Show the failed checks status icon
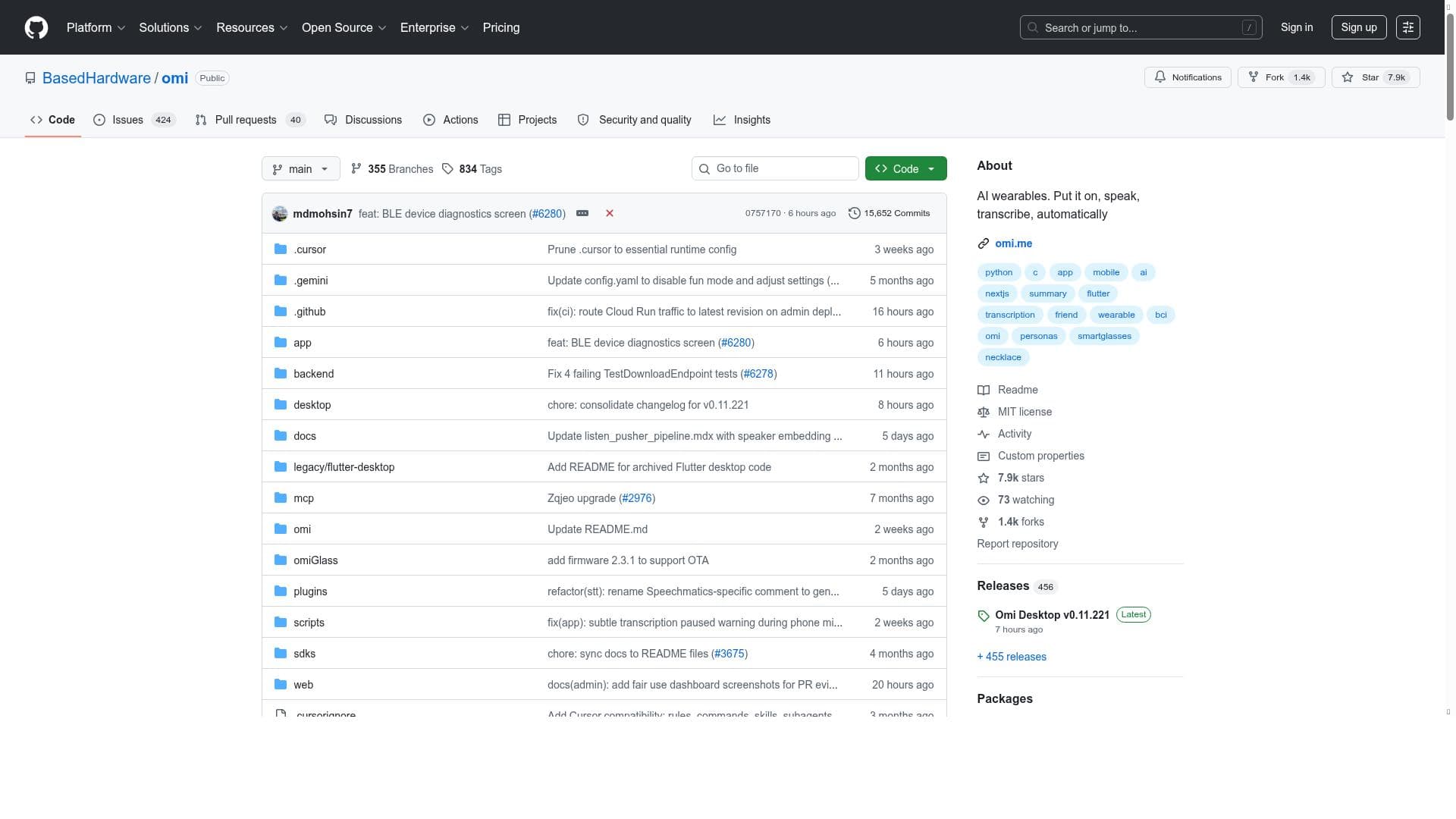The image size is (1456, 819). [x=610, y=213]
